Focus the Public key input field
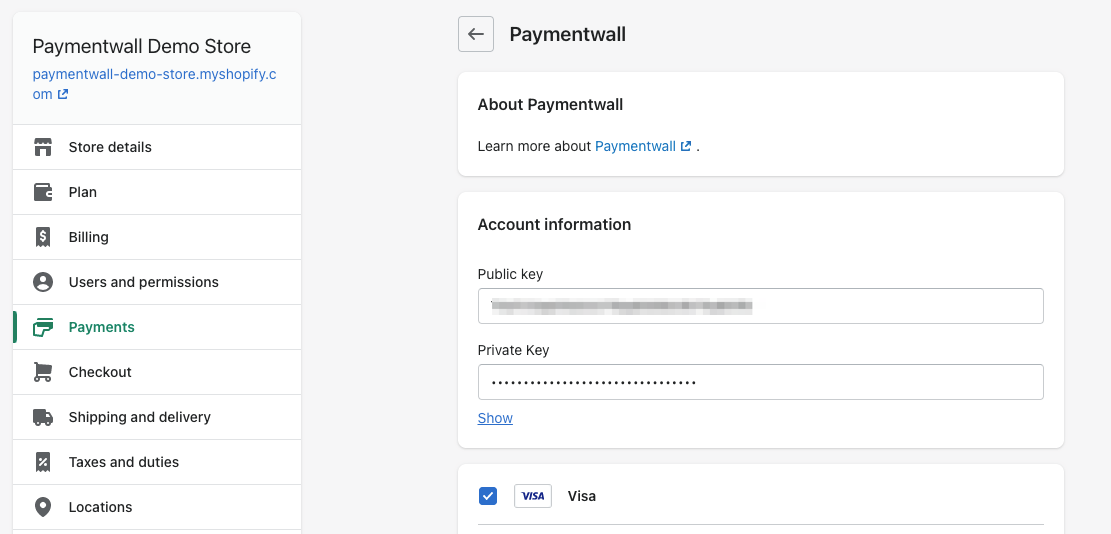1111x534 pixels. pos(761,306)
